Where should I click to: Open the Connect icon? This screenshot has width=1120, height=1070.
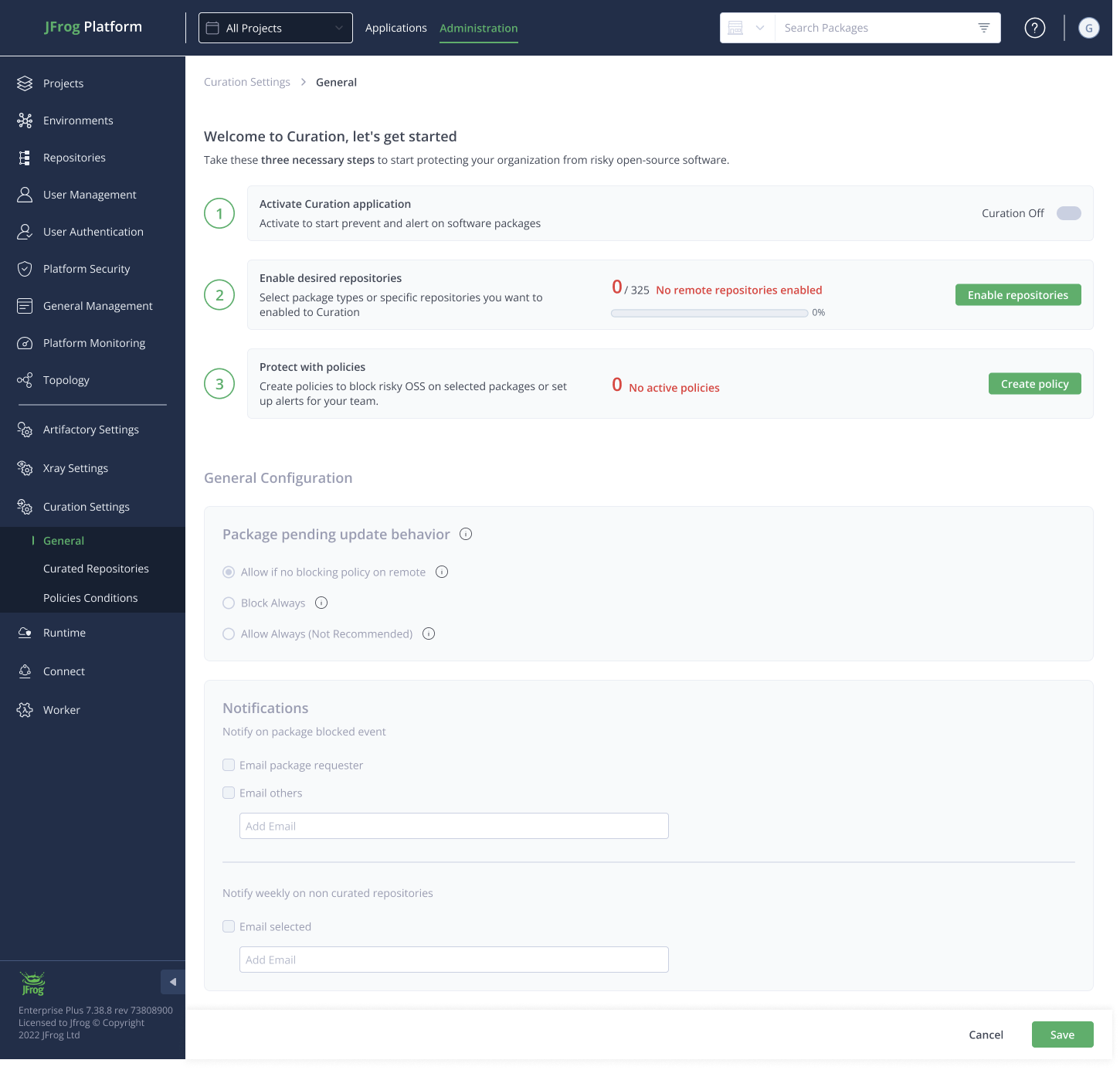25,671
